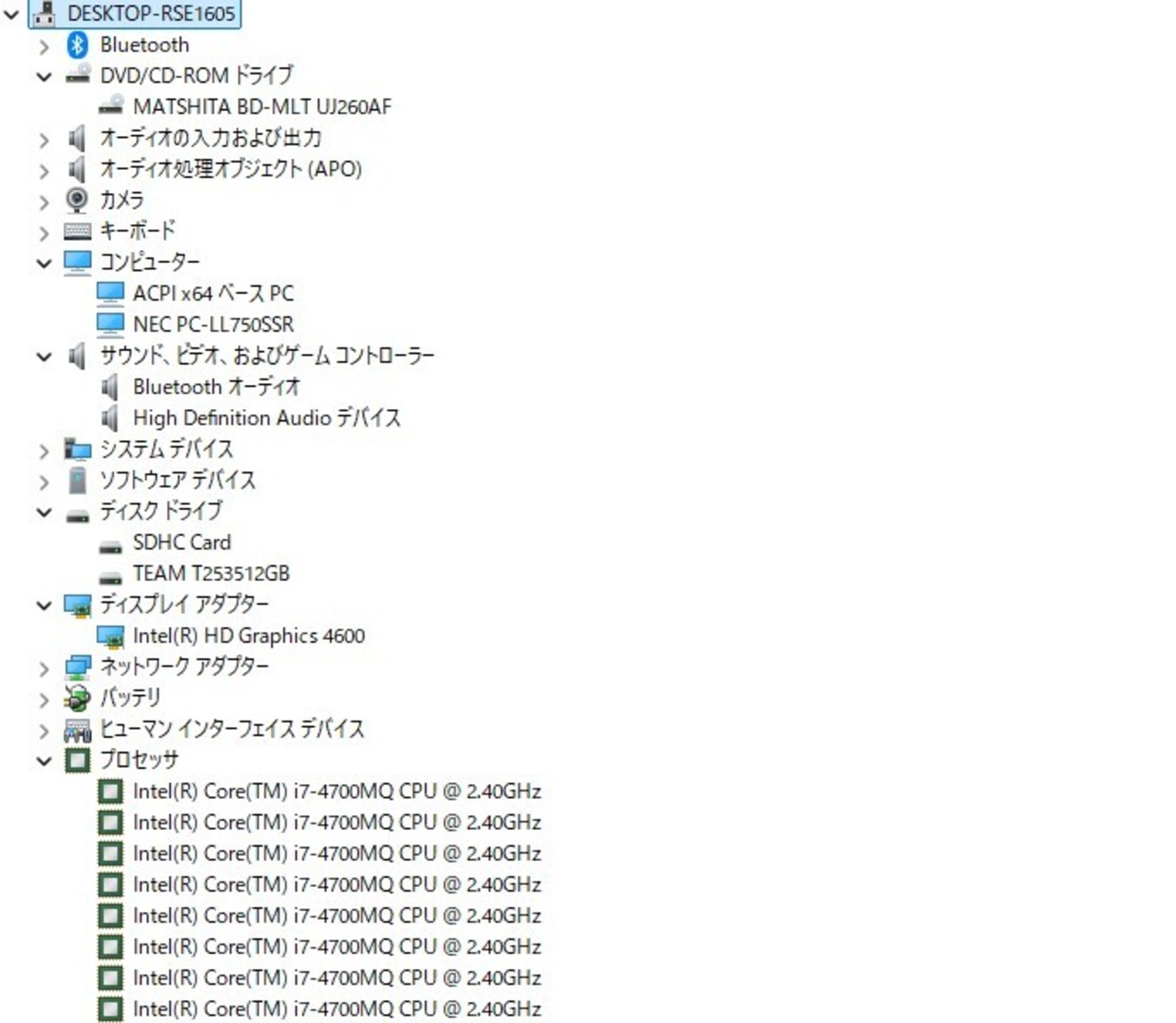1176x1023 pixels.
Task: Expand the キーボード category
Action: coord(44,233)
